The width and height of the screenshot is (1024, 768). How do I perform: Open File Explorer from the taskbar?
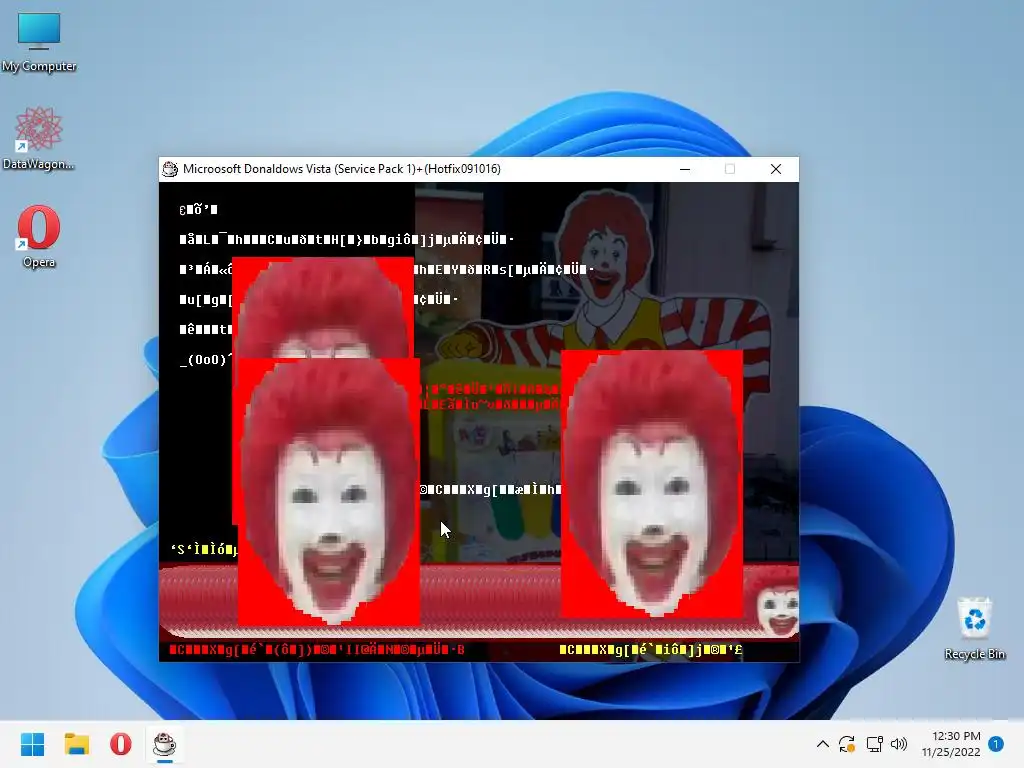(x=76, y=744)
